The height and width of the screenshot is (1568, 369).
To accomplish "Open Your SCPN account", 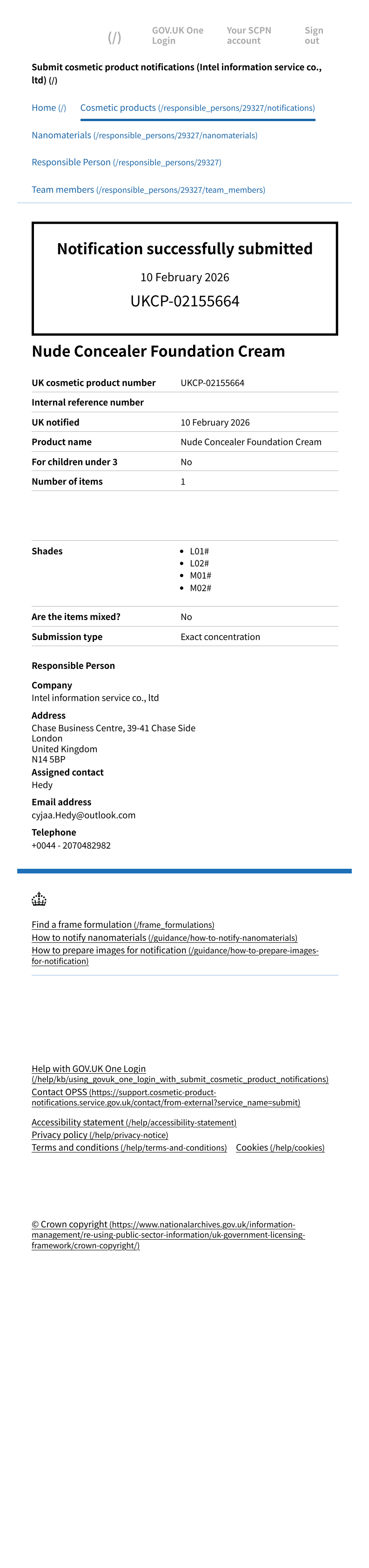I will [x=248, y=35].
